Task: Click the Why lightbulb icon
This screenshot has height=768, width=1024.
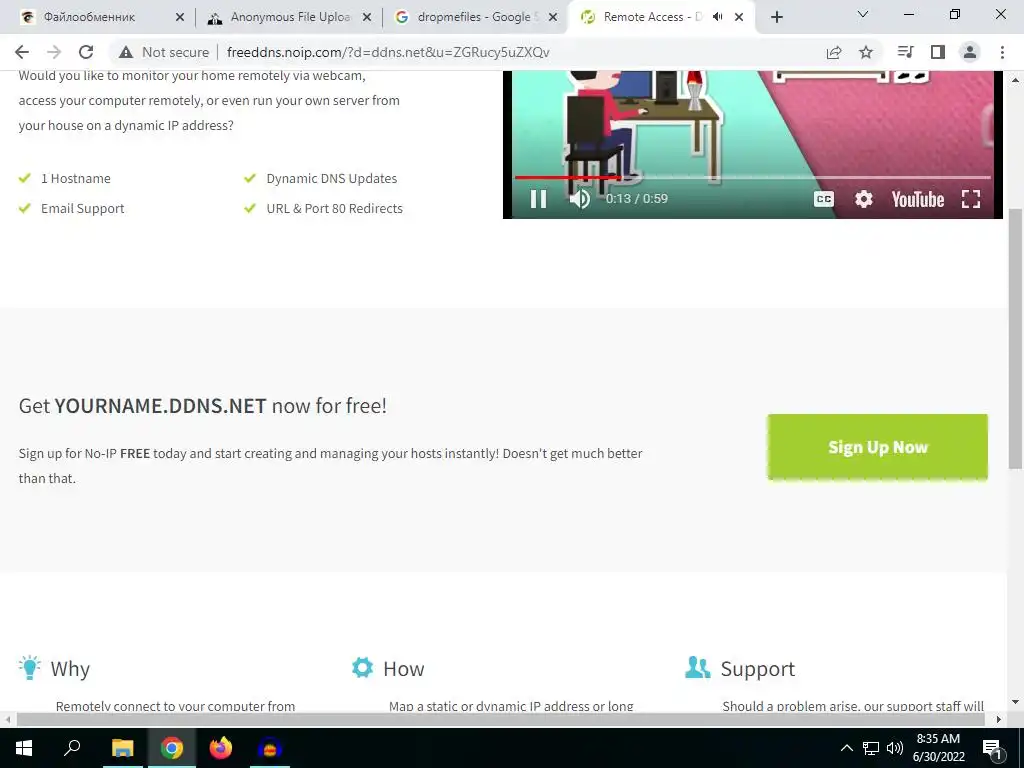Action: (x=30, y=667)
